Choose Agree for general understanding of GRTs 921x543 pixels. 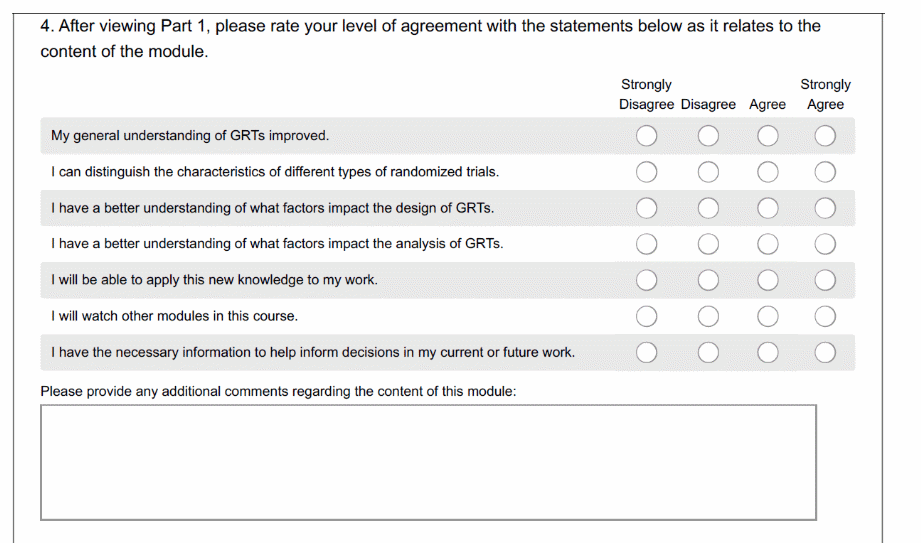click(x=767, y=136)
